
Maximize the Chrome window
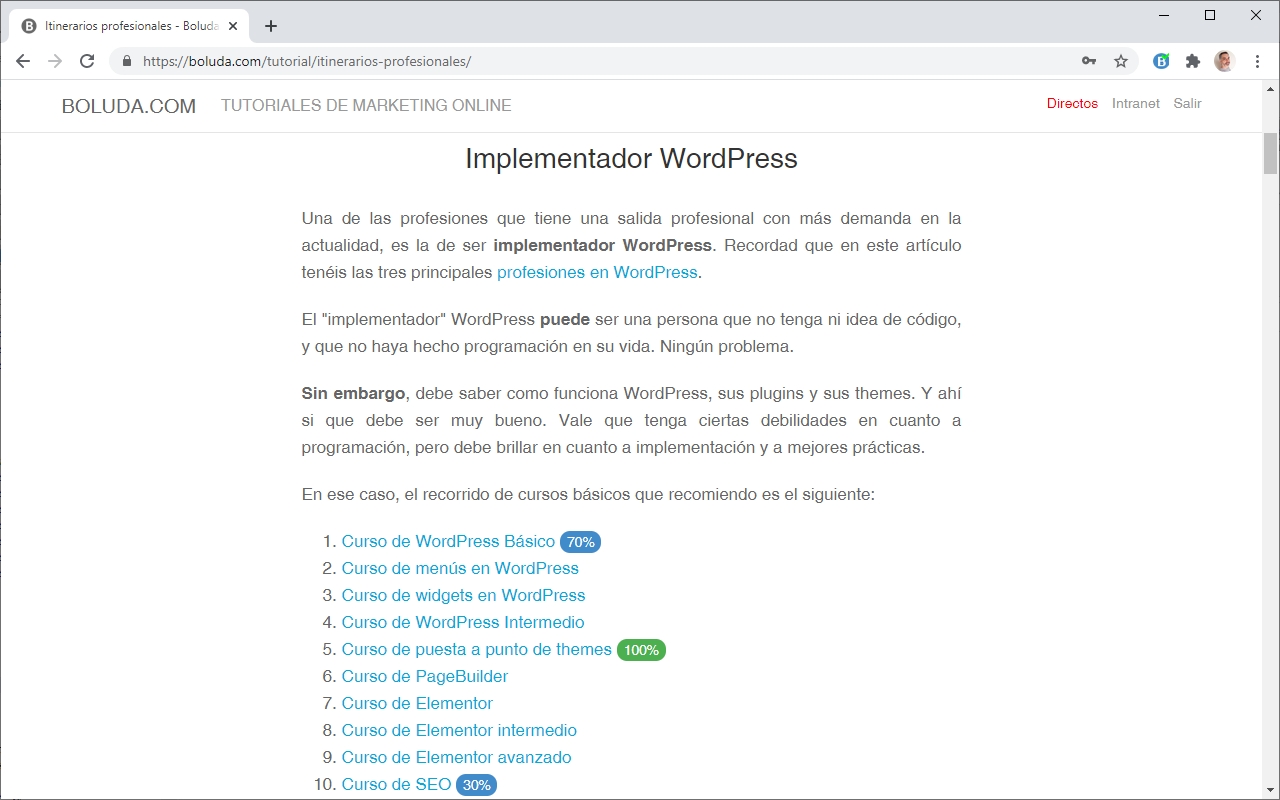1210,15
